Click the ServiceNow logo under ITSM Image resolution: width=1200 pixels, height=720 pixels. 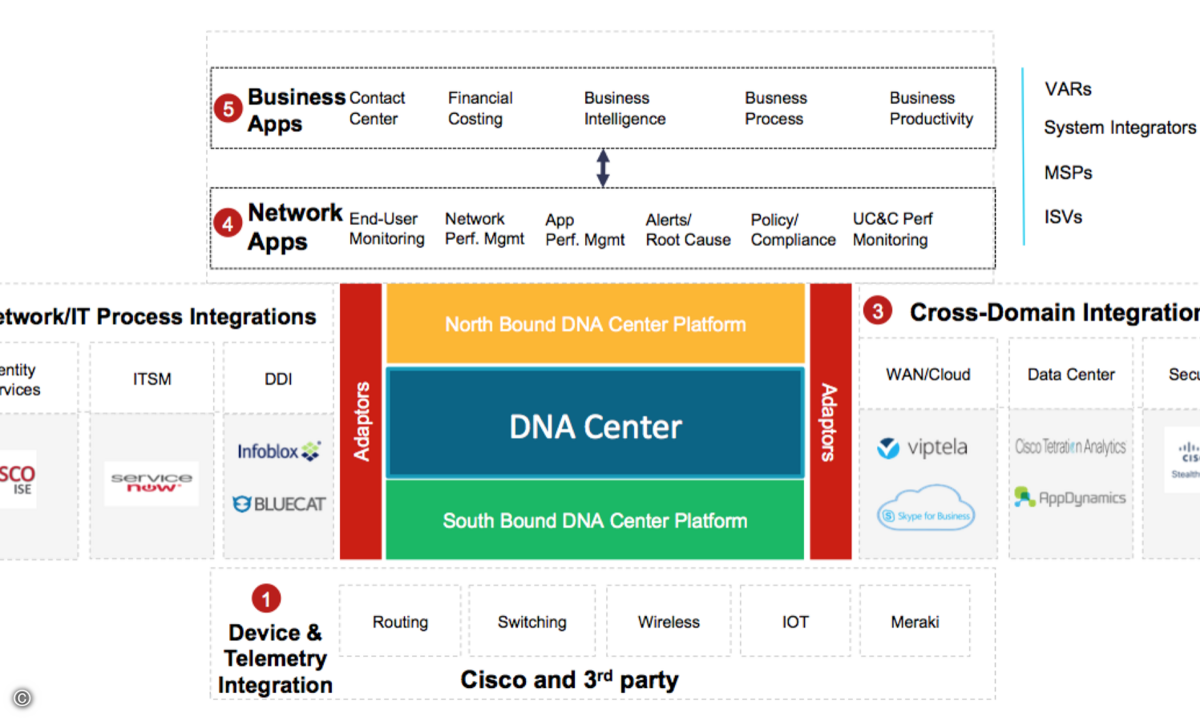(151, 483)
